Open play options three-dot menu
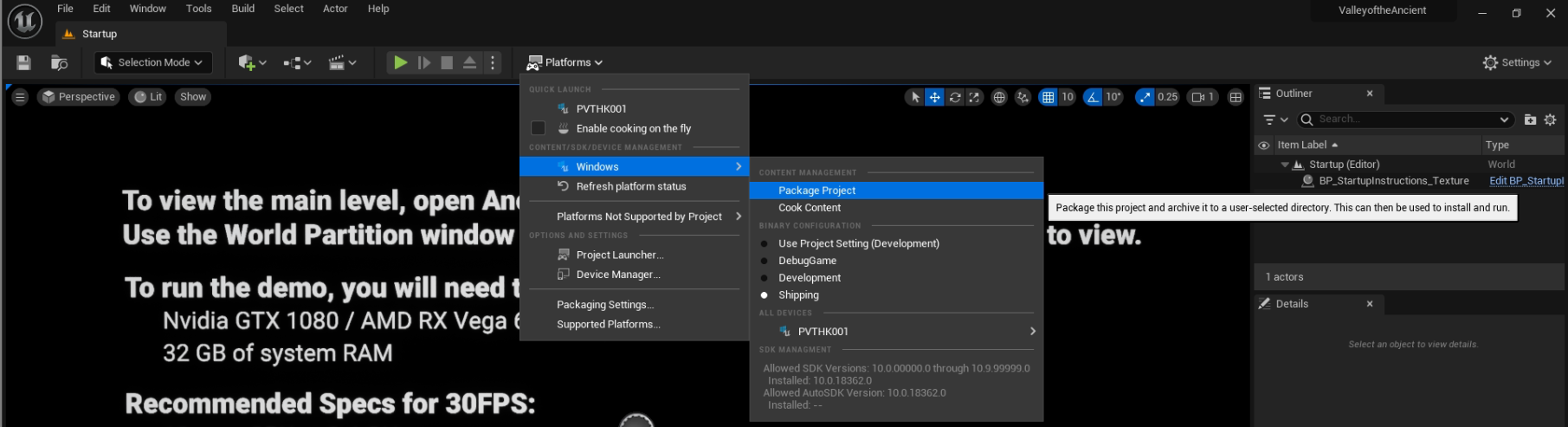 [493, 62]
